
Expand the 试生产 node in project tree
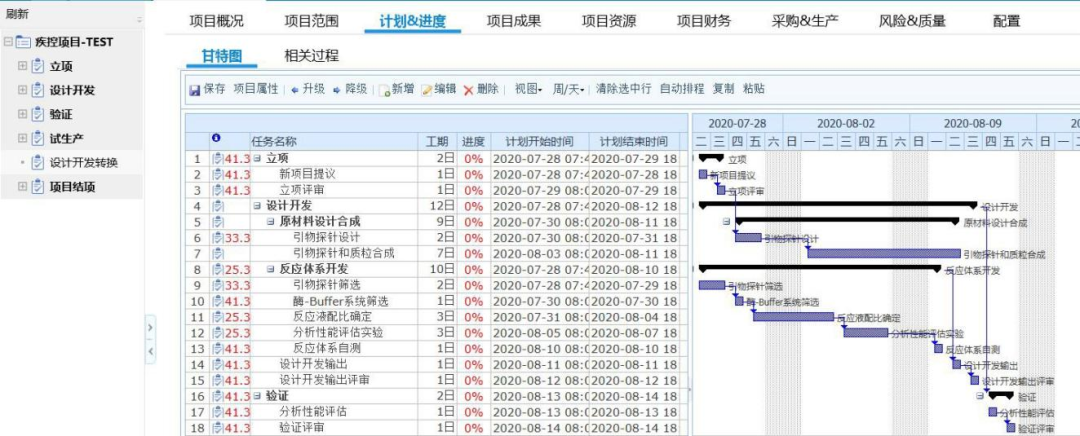click(22, 138)
